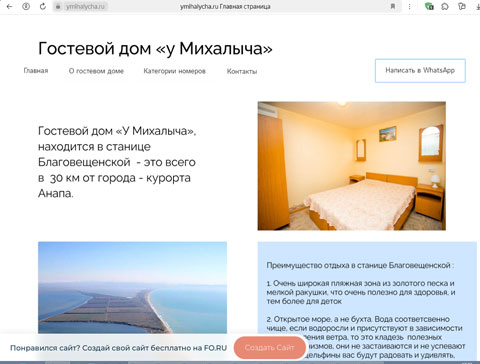480x364 pixels.
Task: Click the paragraph about Открытое море
Action: click(x=366, y=337)
